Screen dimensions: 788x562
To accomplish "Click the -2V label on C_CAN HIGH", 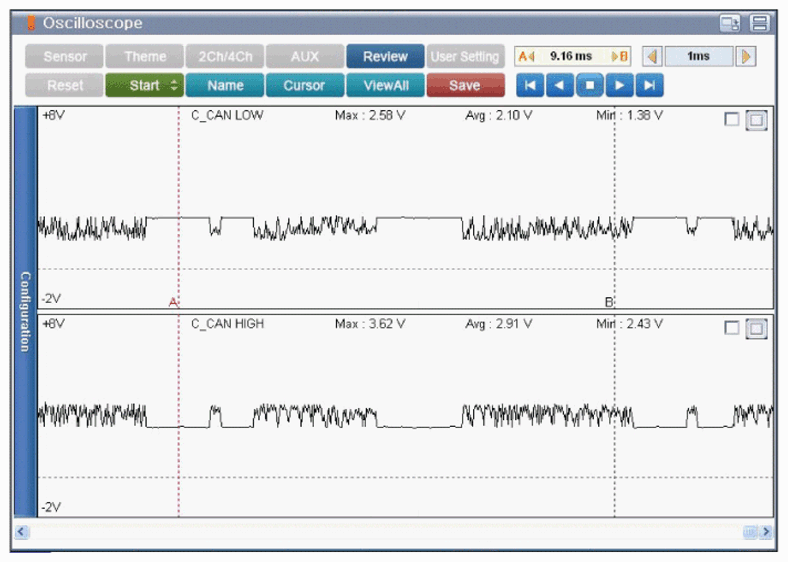I will (x=51, y=507).
